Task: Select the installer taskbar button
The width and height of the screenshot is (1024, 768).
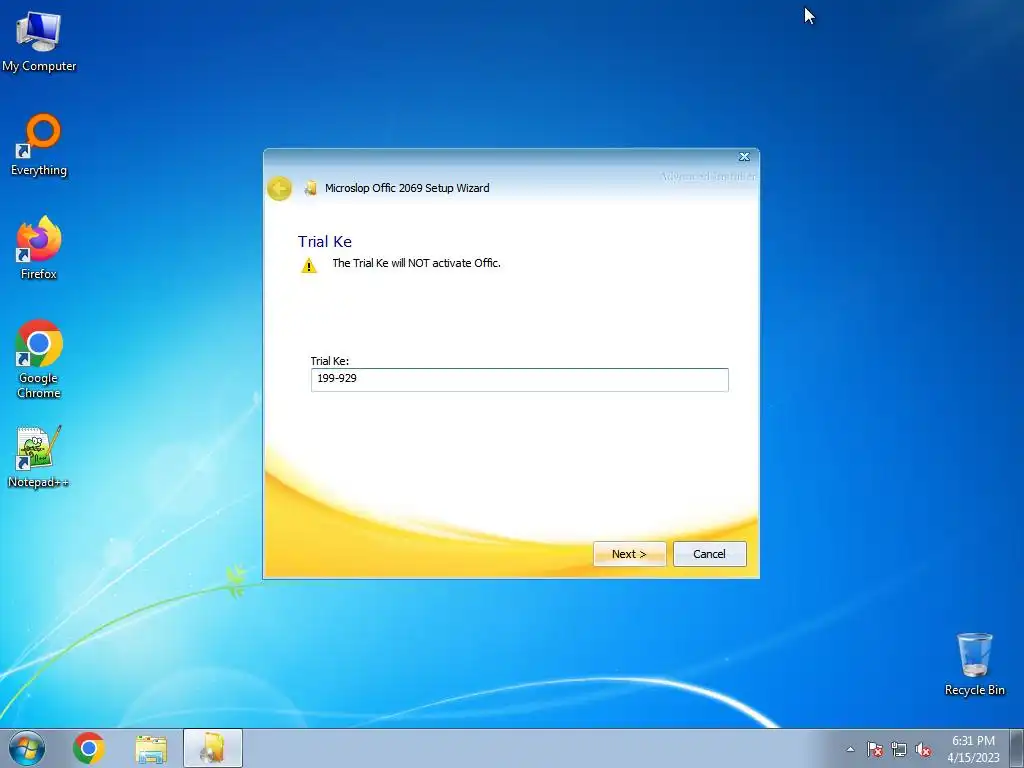Action: (x=213, y=748)
